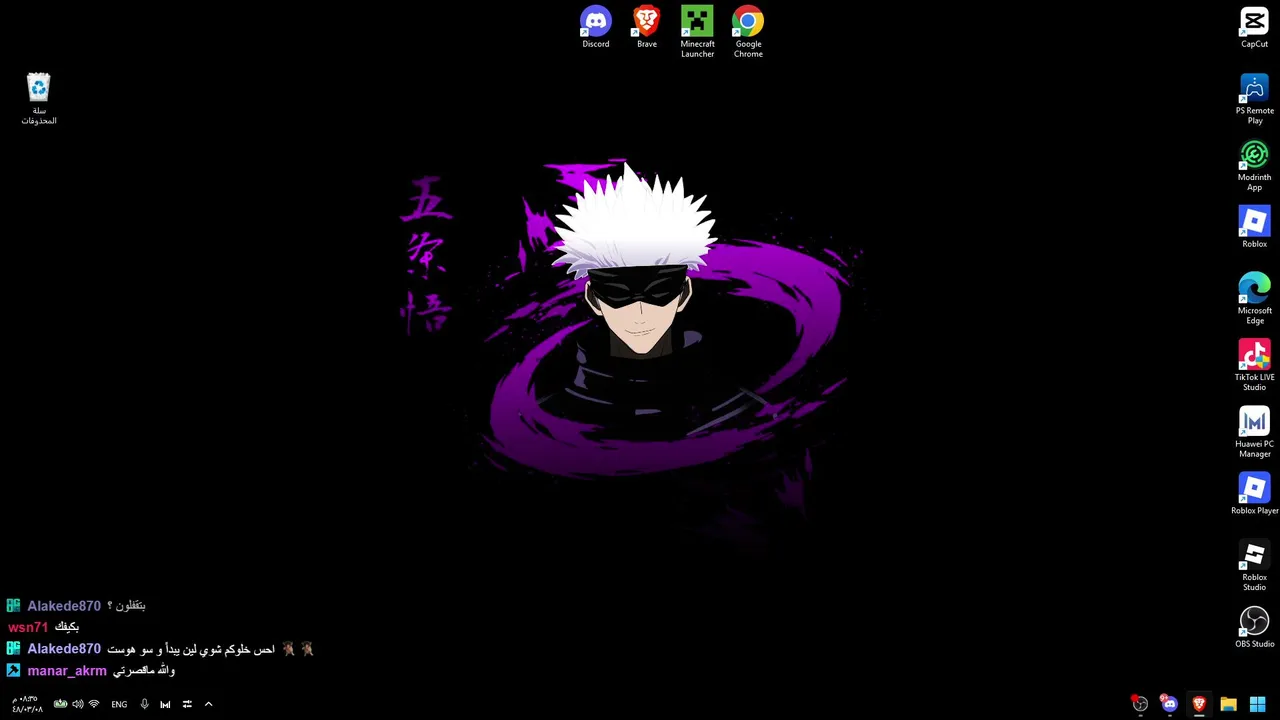
Task: Select the Discord desktop shortcut
Action: tap(596, 27)
